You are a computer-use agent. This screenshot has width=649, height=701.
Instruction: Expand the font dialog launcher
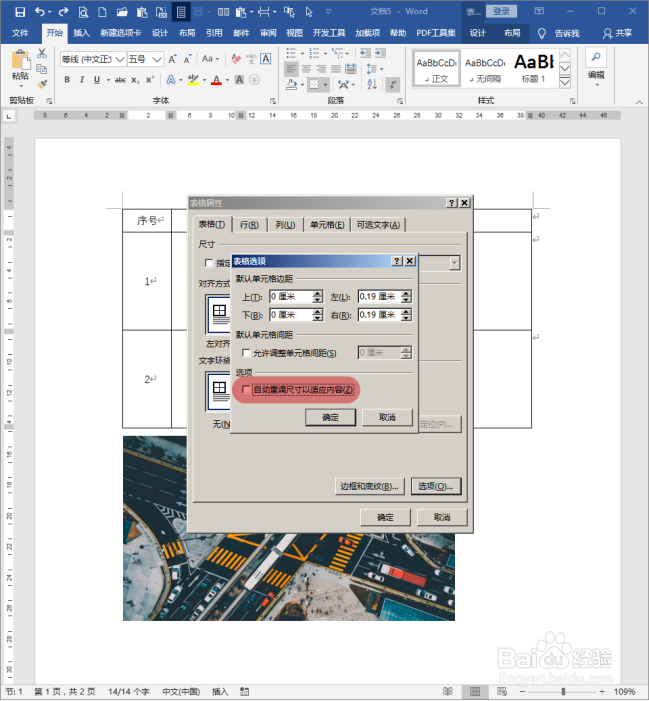coord(273,101)
